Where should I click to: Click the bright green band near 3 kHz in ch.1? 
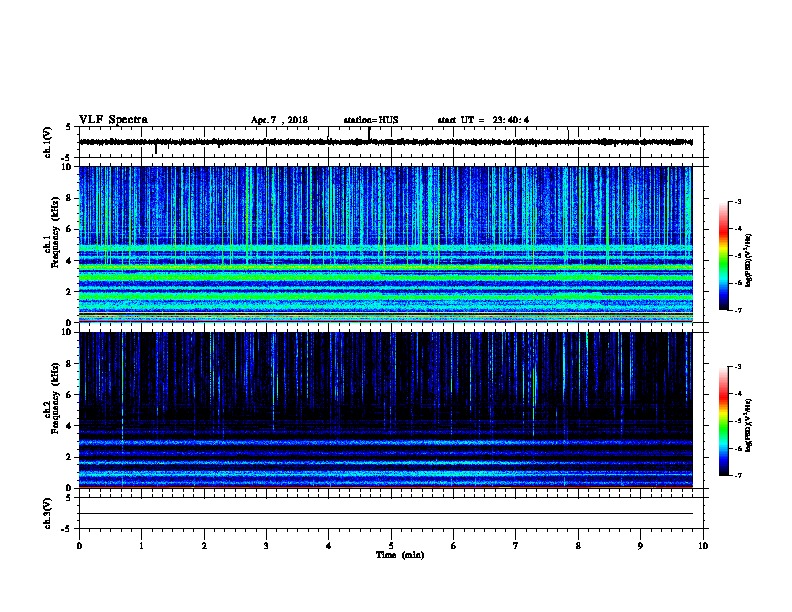386,277
